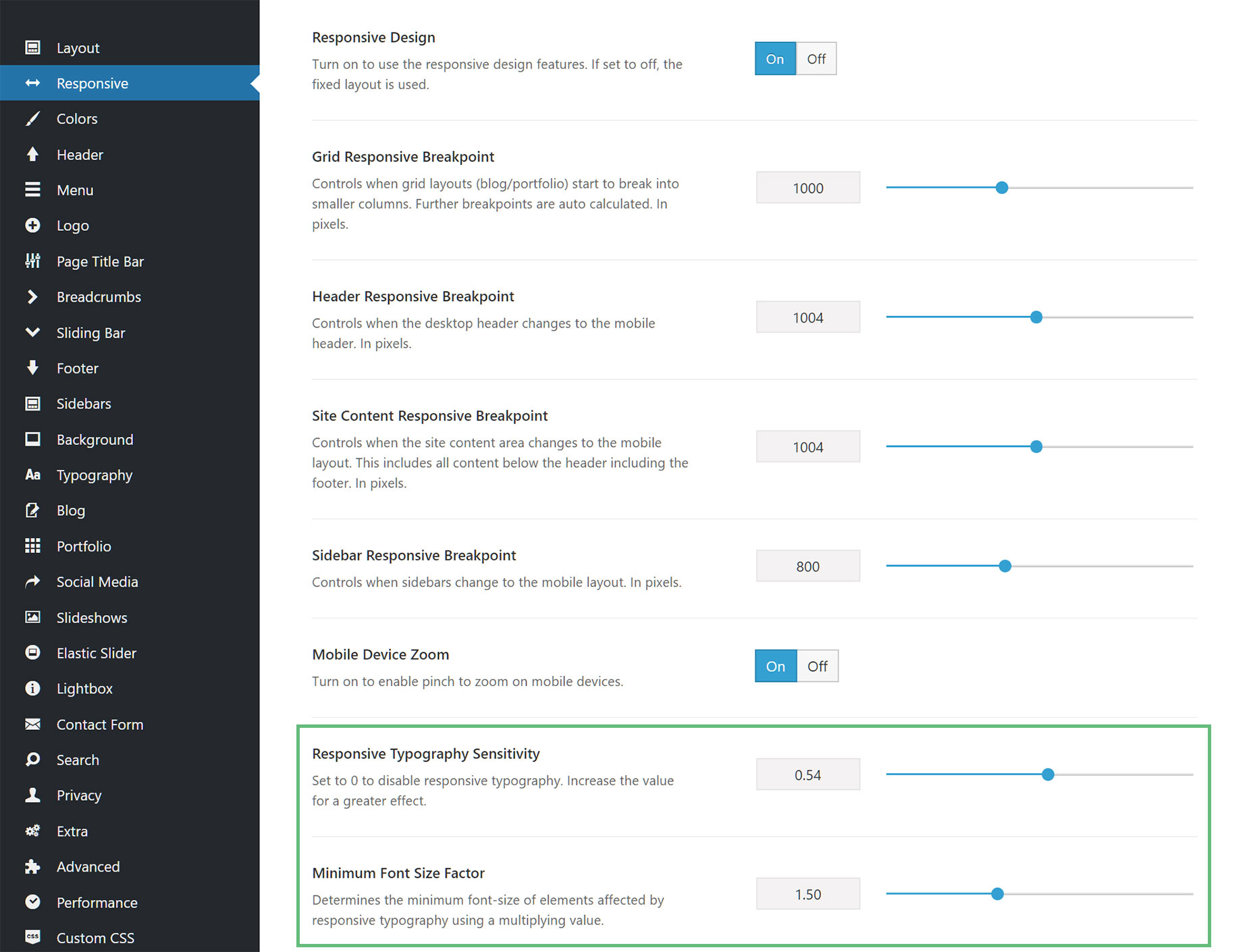Click the Layout icon in sidebar
The height and width of the screenshot is (952, 1249).
click(x=32, y=47)
